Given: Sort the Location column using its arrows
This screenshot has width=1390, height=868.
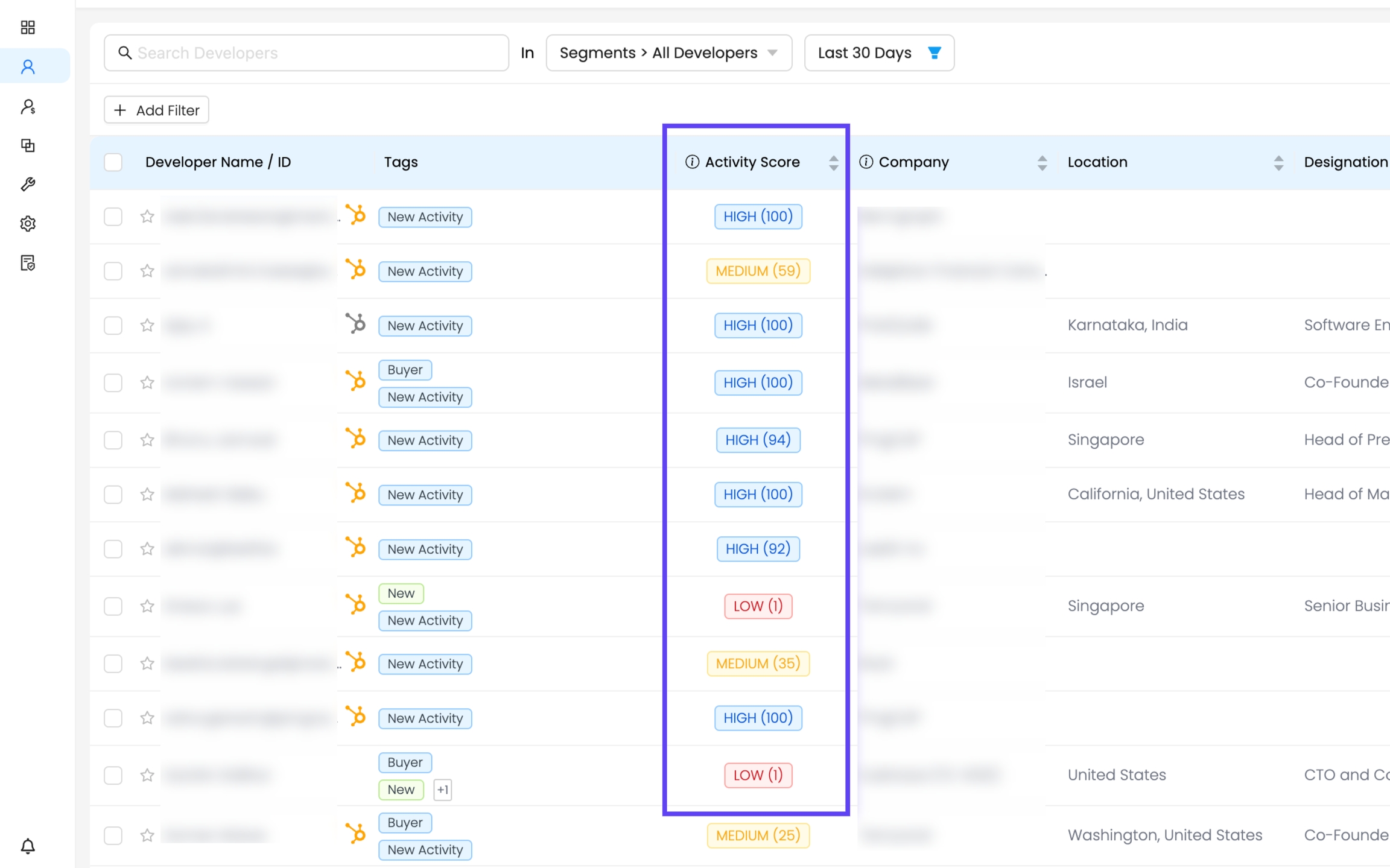Looking at the screenshot, I should (x=1278, y=162).
